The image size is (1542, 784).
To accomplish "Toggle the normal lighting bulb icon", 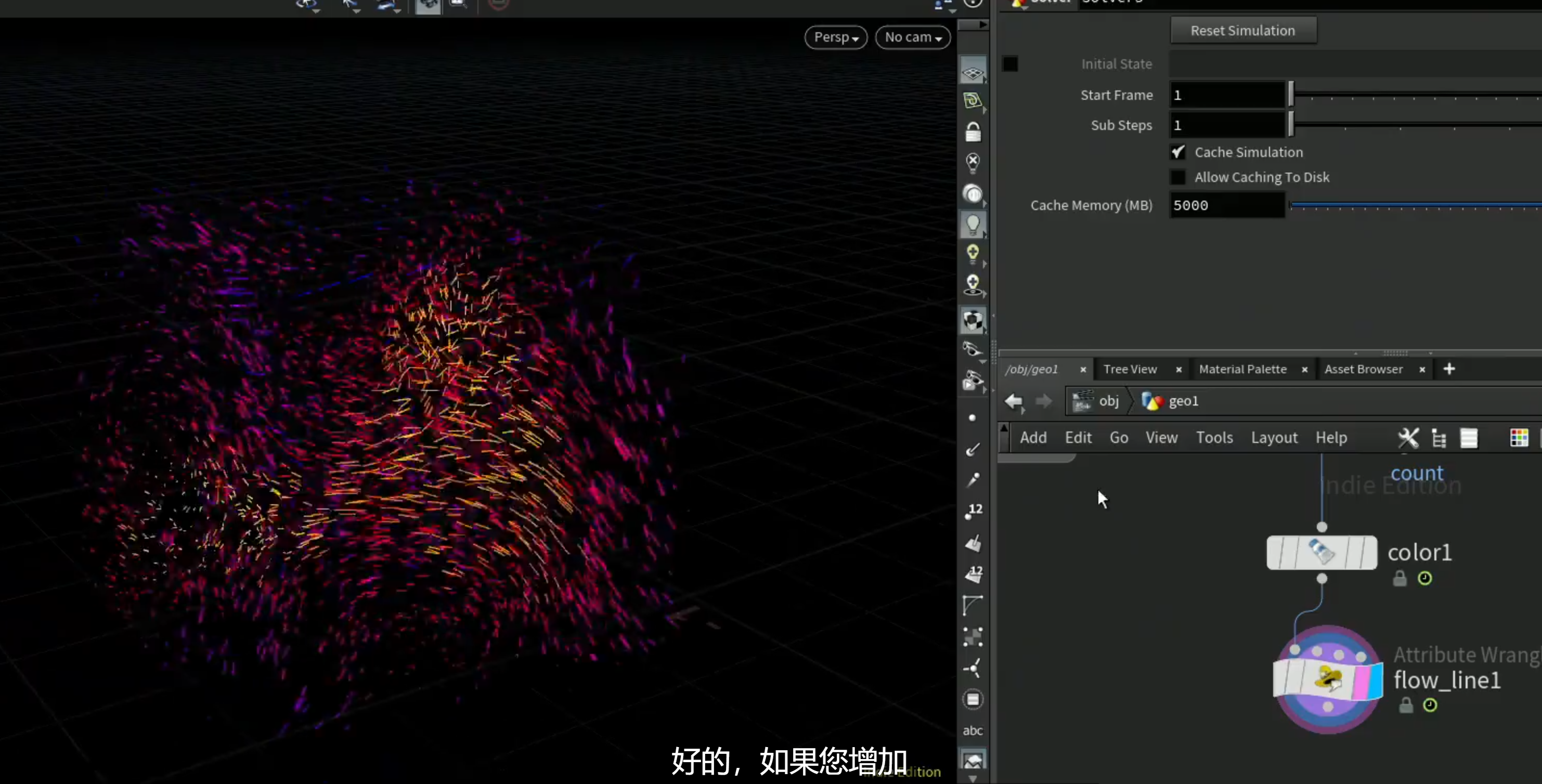I will (973, 225).
